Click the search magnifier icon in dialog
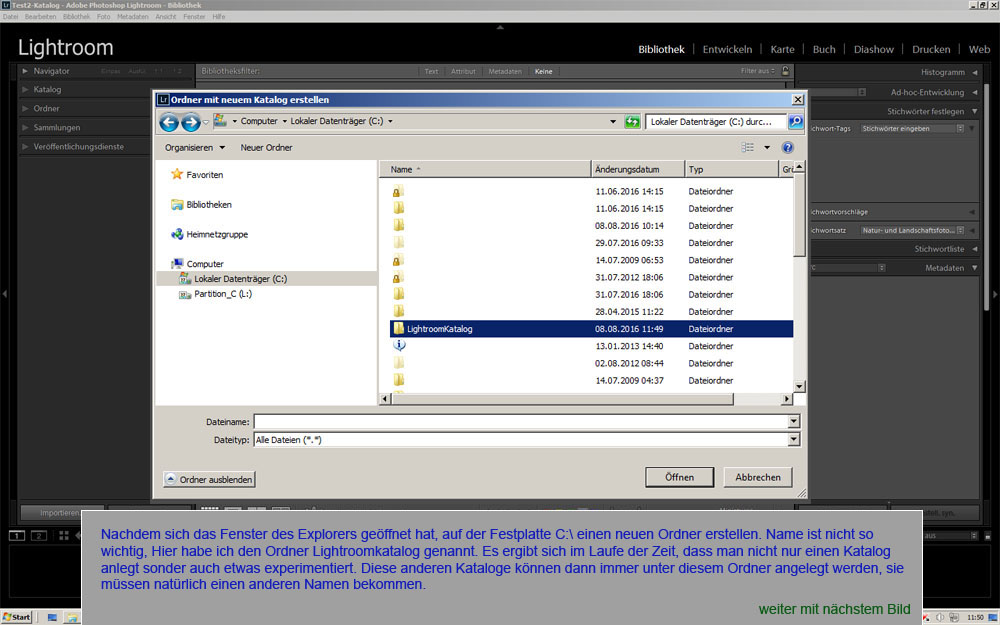The width and height of the screenshot is (1000, 625). [795, 121]
